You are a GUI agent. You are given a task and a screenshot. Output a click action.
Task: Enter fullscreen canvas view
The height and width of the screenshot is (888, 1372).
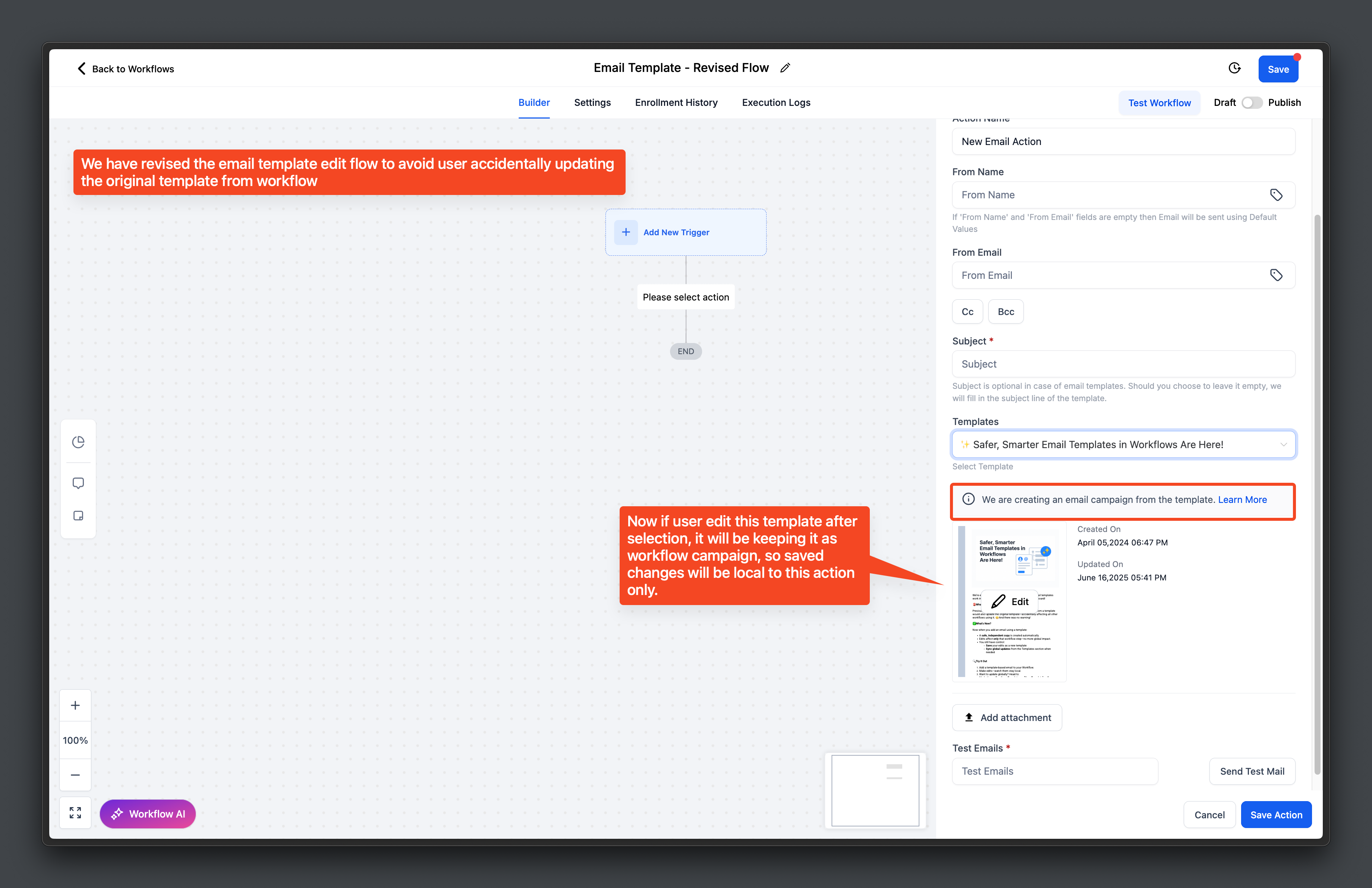(75, 813)
